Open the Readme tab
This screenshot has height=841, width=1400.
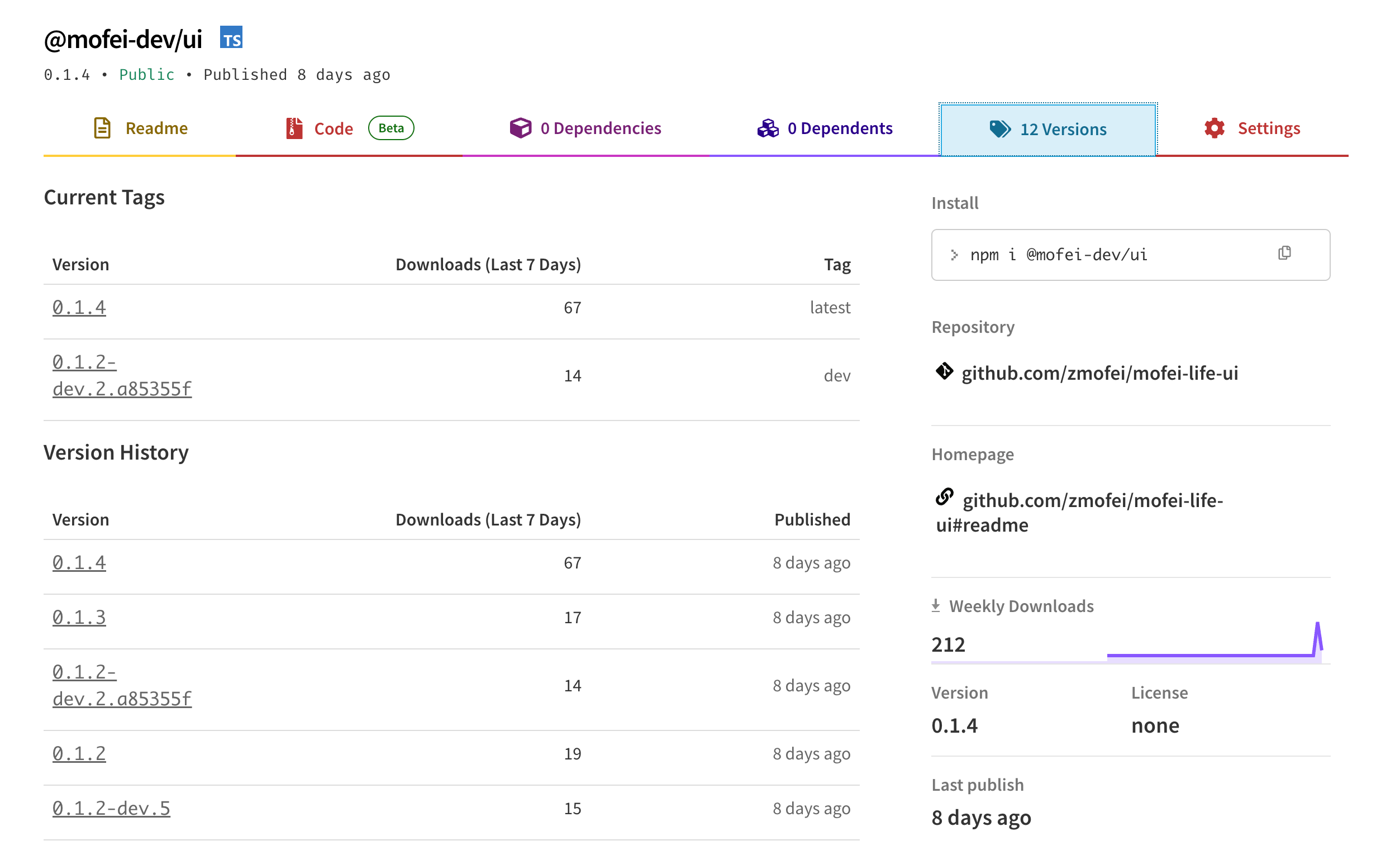[x=140, y=128]
